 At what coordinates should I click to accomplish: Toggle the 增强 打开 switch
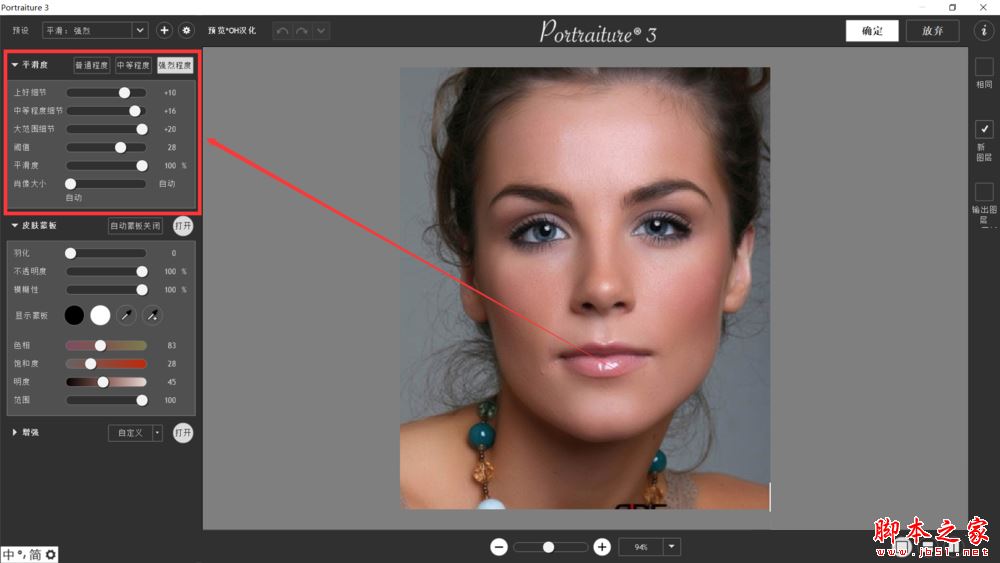point(183,432)
